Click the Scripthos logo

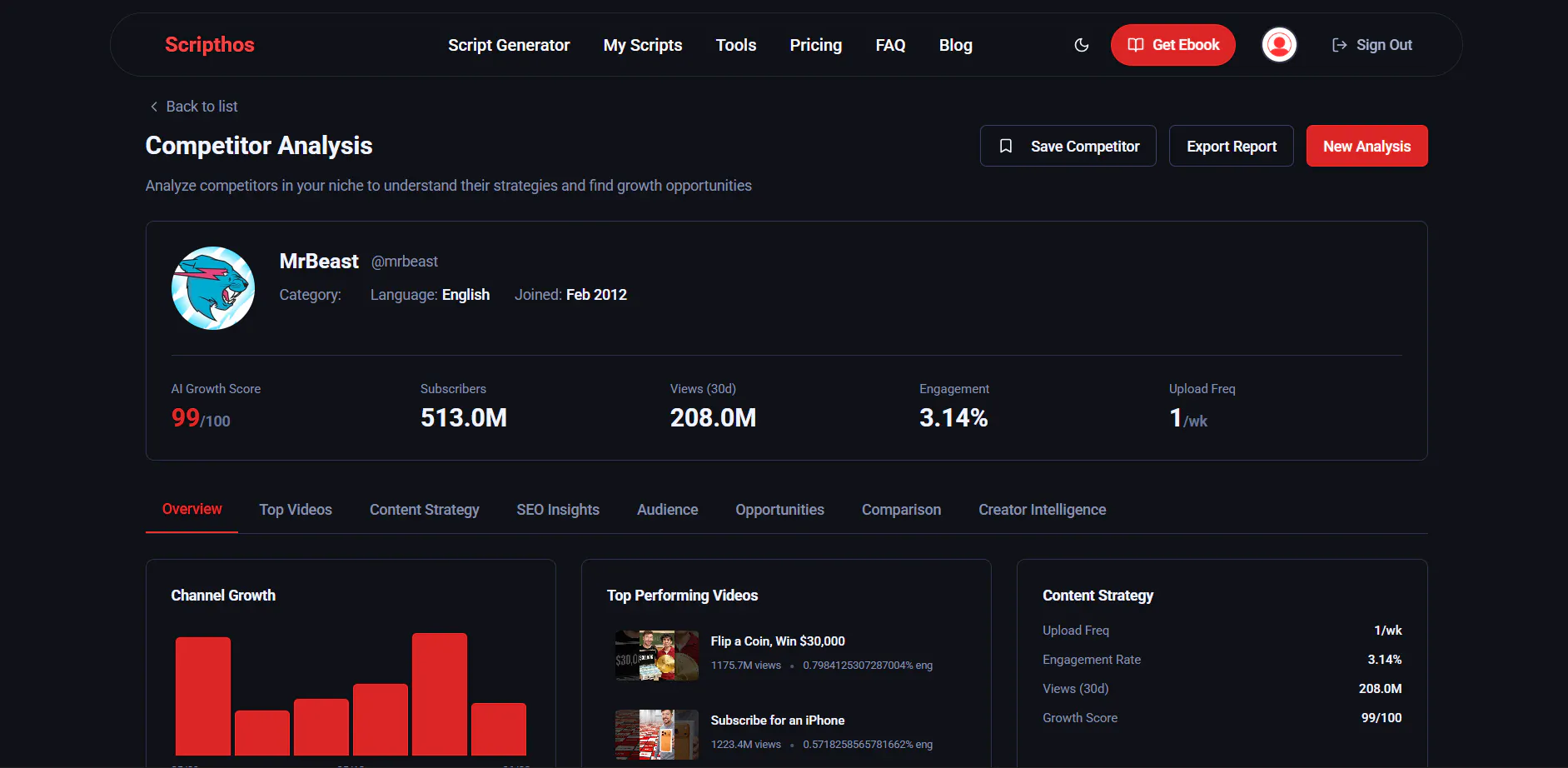click(x=210, y=45)
